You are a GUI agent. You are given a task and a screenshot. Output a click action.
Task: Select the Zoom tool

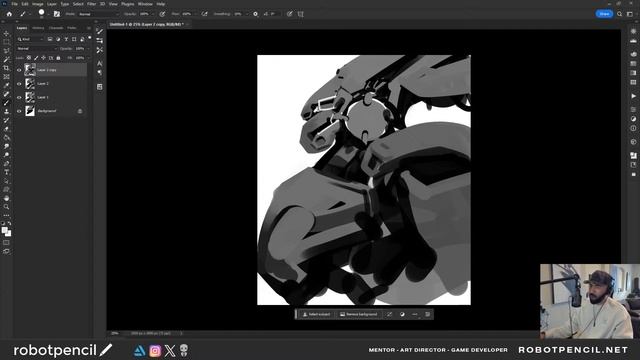click(x=6, y=207)
